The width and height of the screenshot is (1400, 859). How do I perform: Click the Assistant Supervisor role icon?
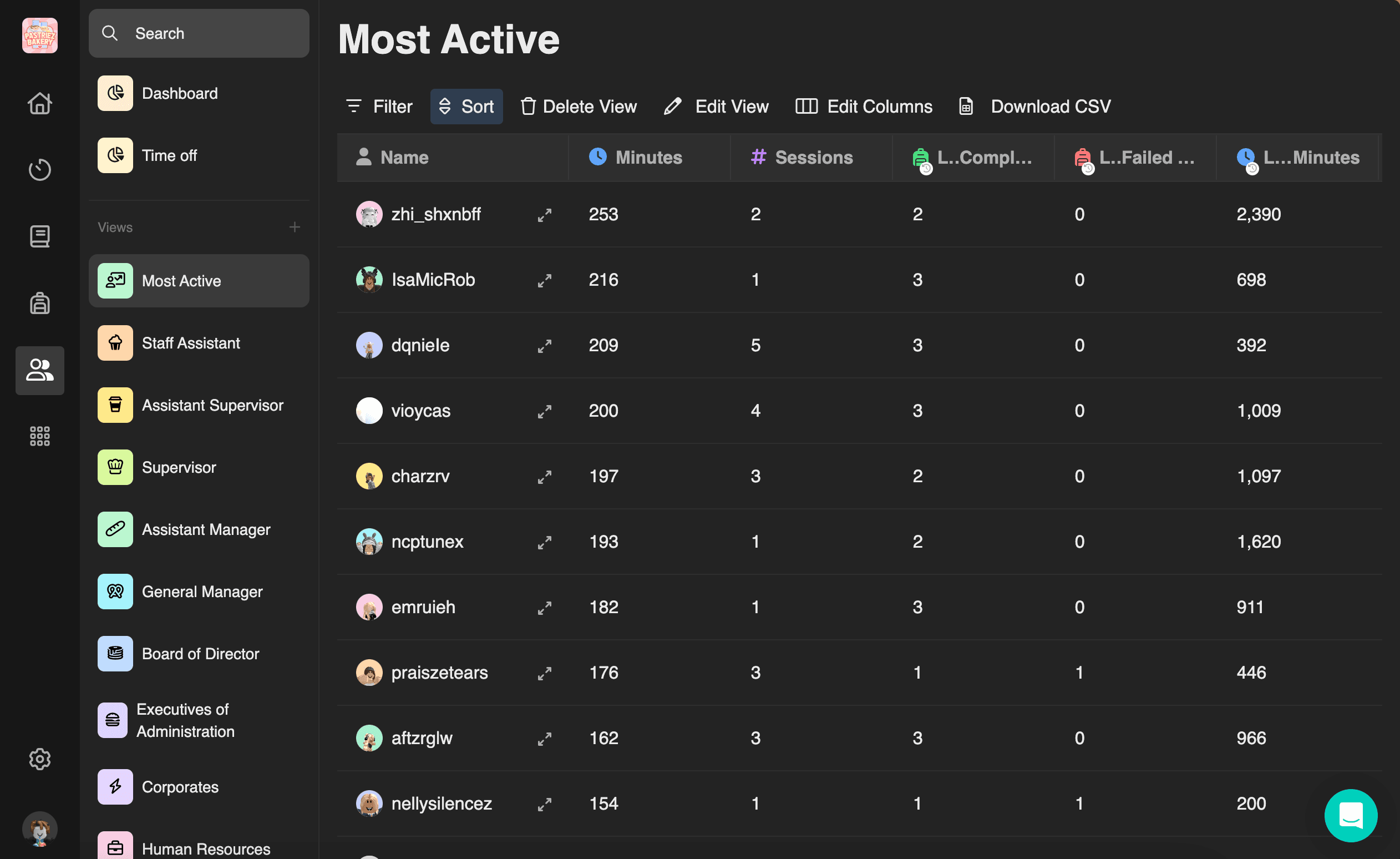pyautogui.click(x=114, y=405)
